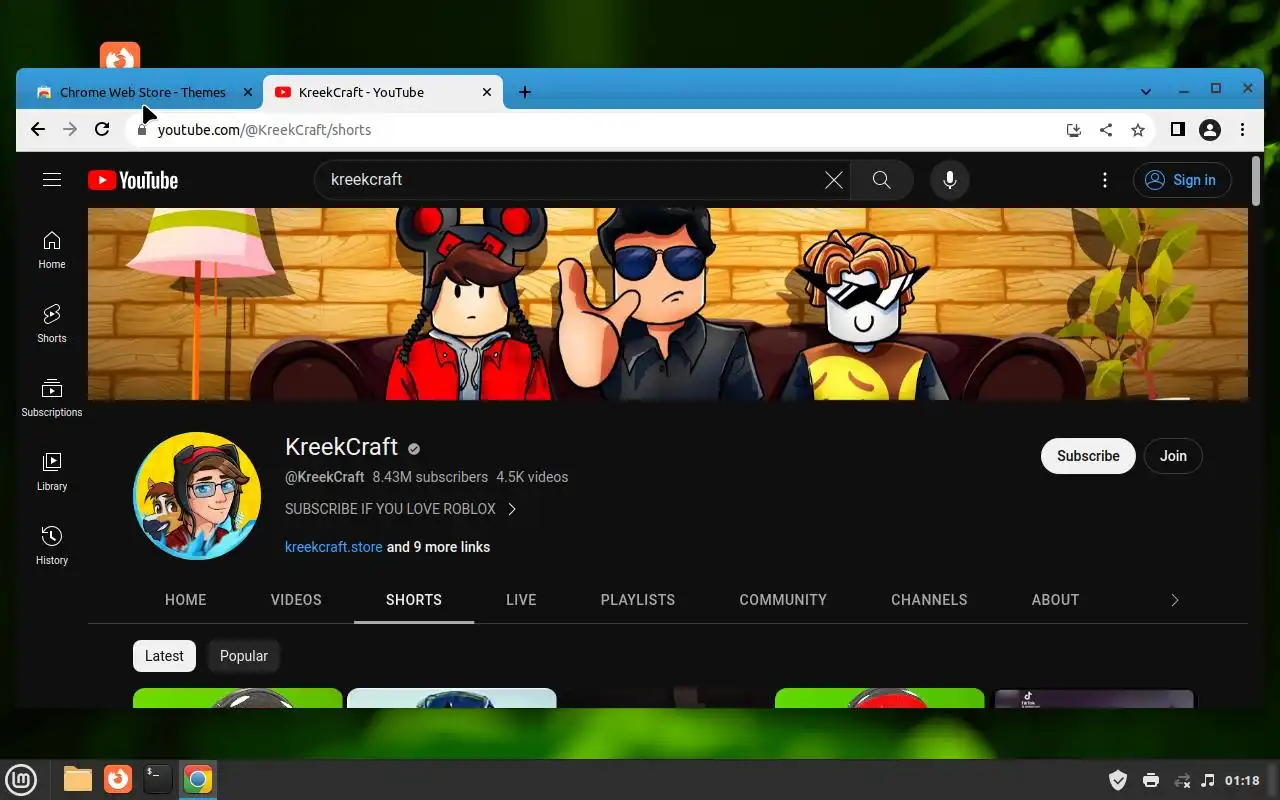
Task: Close the Chrome Web Store tab
Action: tap(248, 92)
